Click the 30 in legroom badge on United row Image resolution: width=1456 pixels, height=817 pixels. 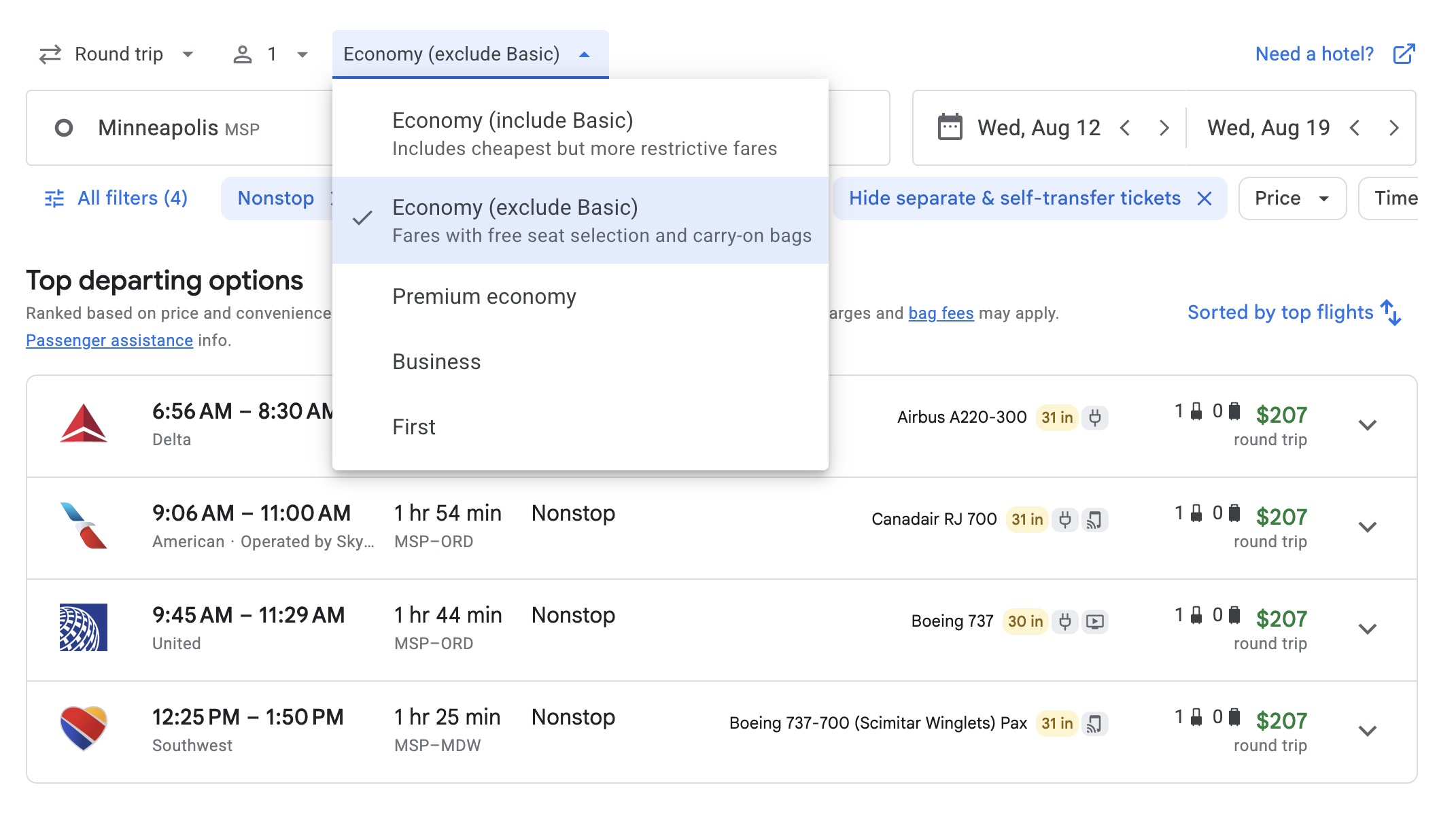point(1025,621)
